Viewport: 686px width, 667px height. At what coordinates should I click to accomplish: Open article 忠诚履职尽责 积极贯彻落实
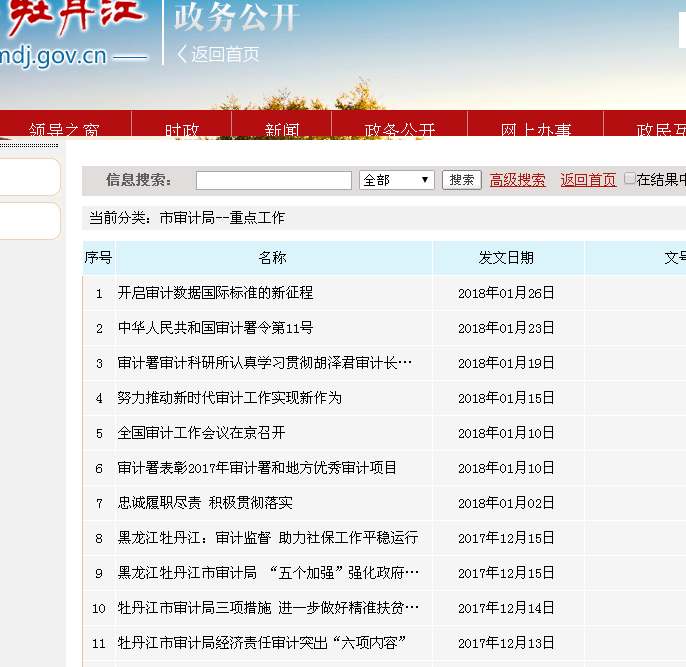tap(205, 503)
